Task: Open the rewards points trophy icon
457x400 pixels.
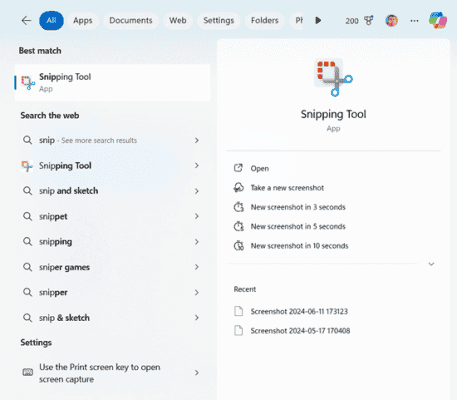Action: (369, 21)
